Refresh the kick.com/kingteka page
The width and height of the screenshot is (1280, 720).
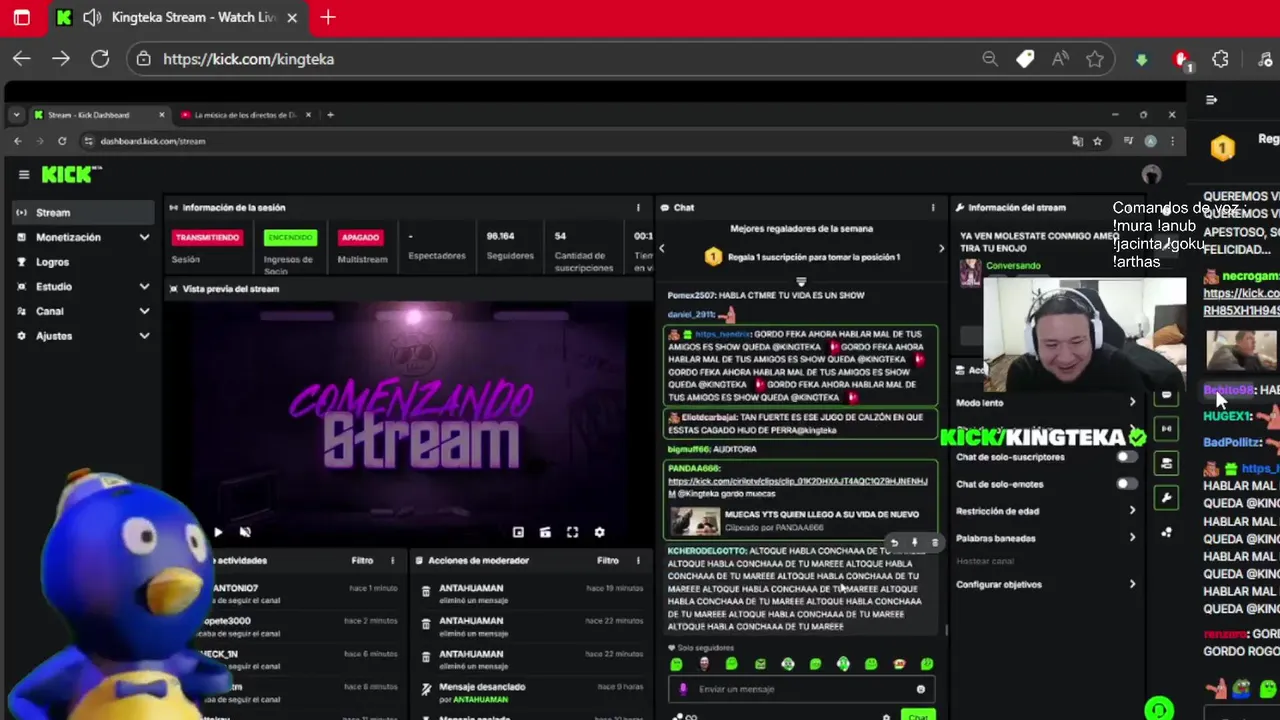[x=100, y=59]
